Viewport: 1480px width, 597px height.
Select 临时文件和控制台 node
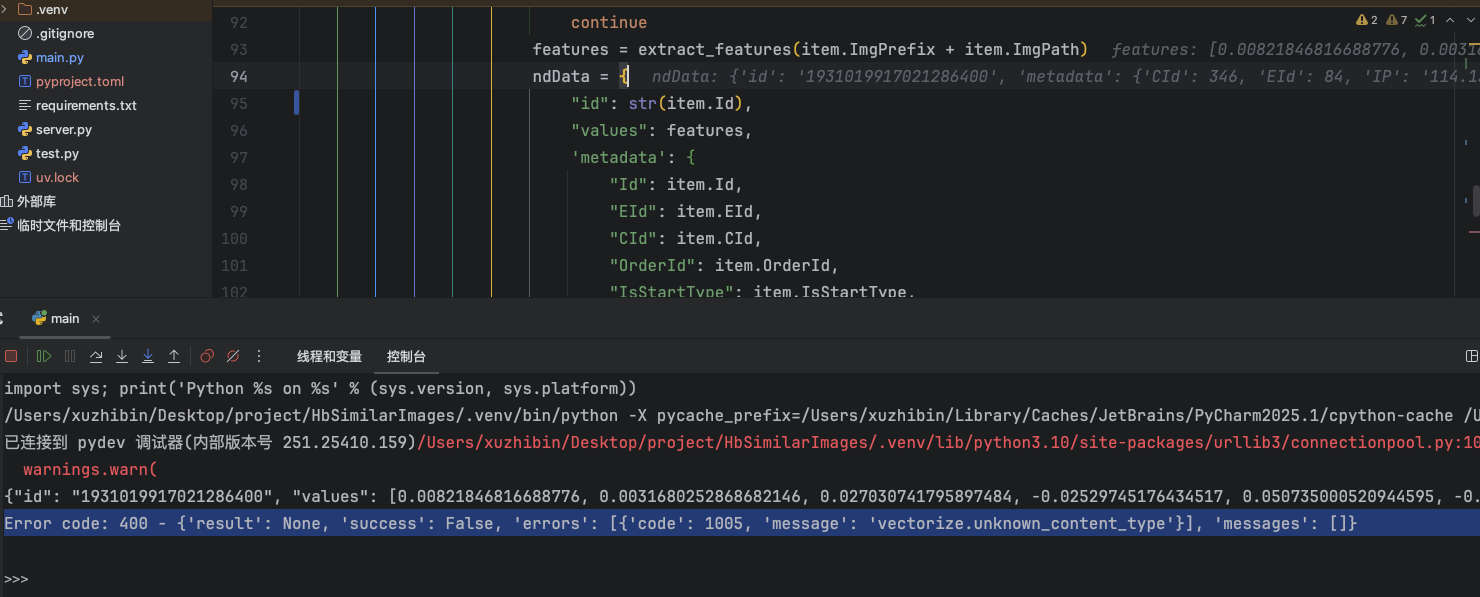69,225
